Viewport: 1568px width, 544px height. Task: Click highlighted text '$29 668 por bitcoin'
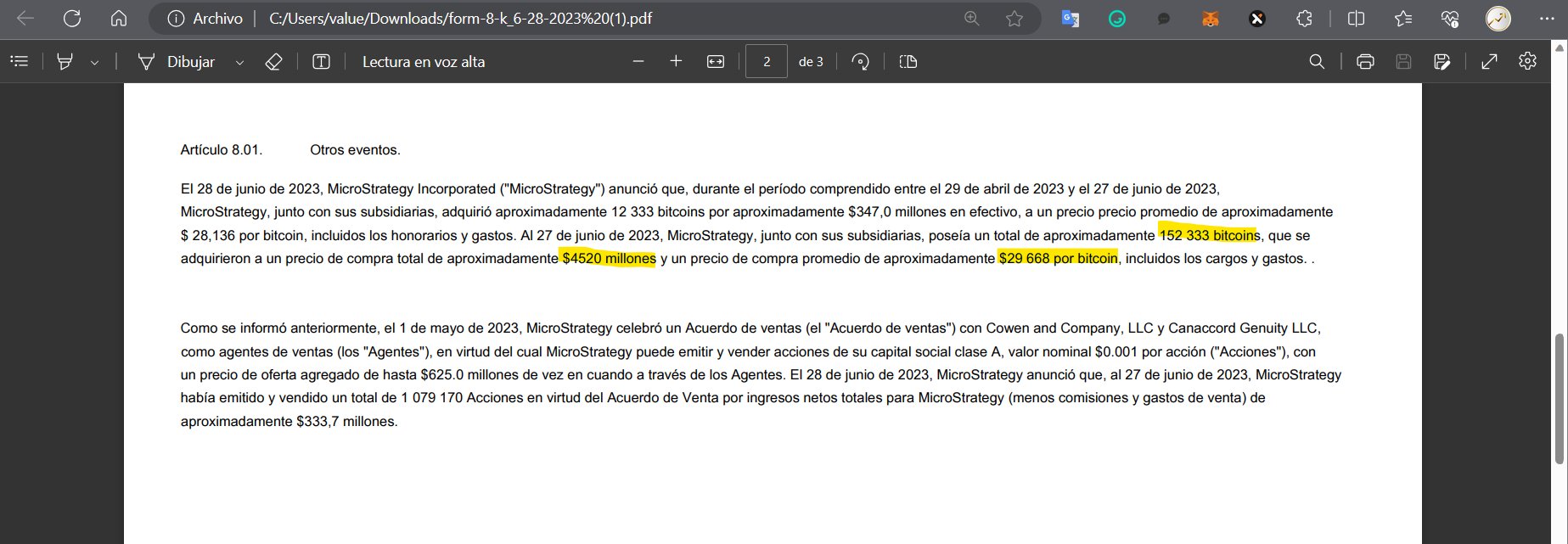[1058, 258]
